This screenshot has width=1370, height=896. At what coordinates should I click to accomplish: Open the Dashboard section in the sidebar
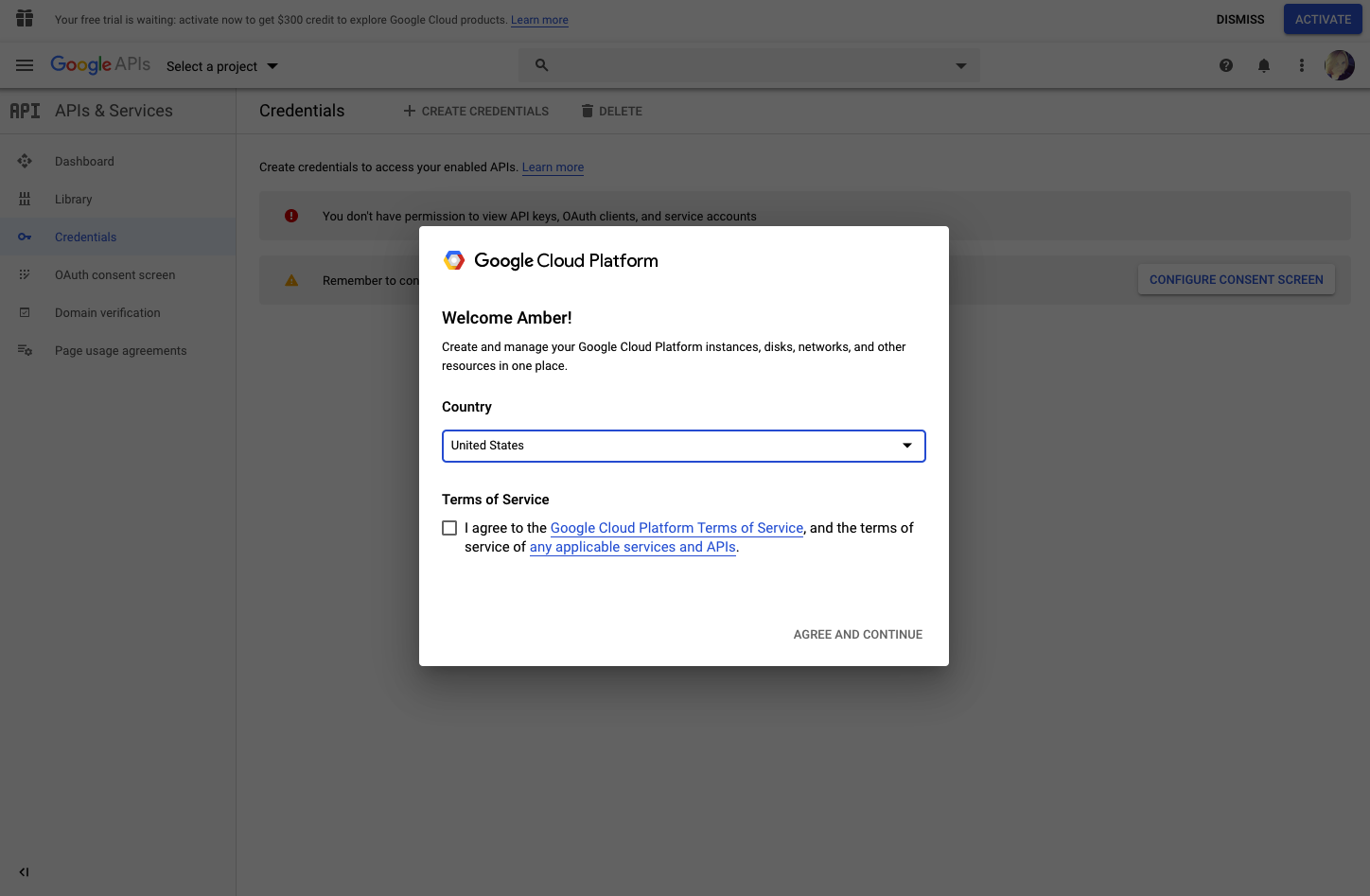84,161
